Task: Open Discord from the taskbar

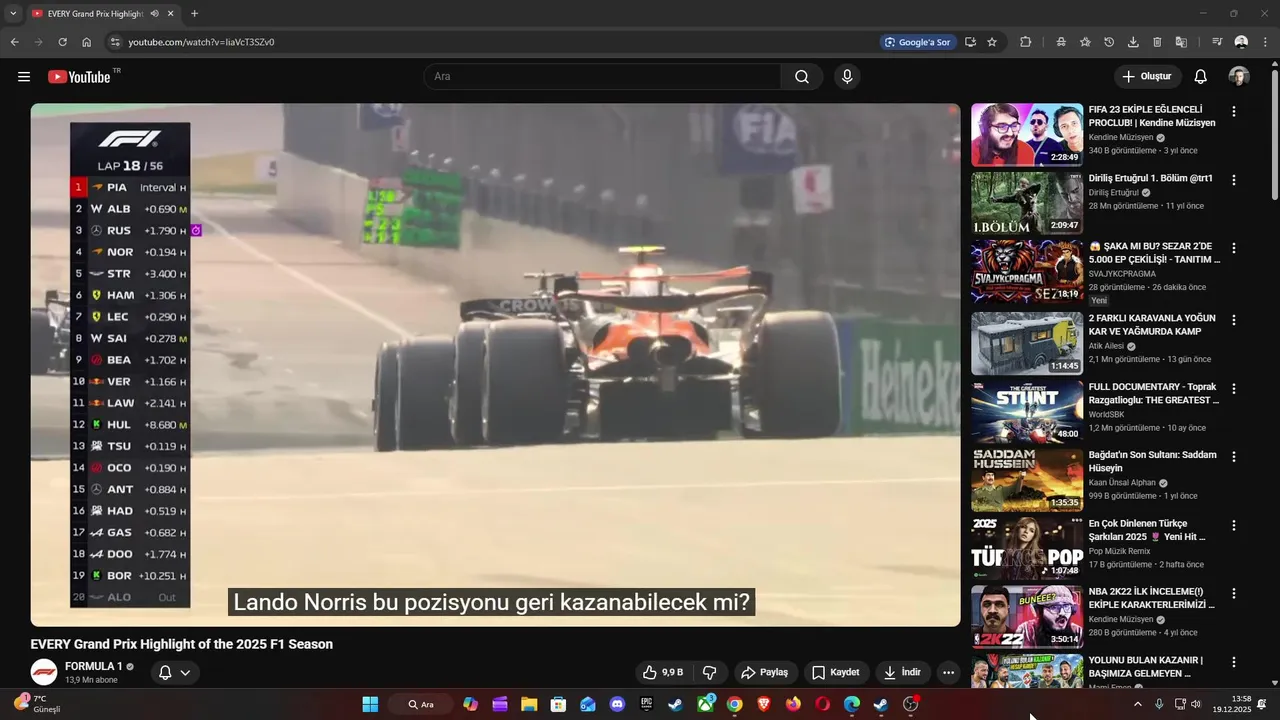Action: point(617,704)
